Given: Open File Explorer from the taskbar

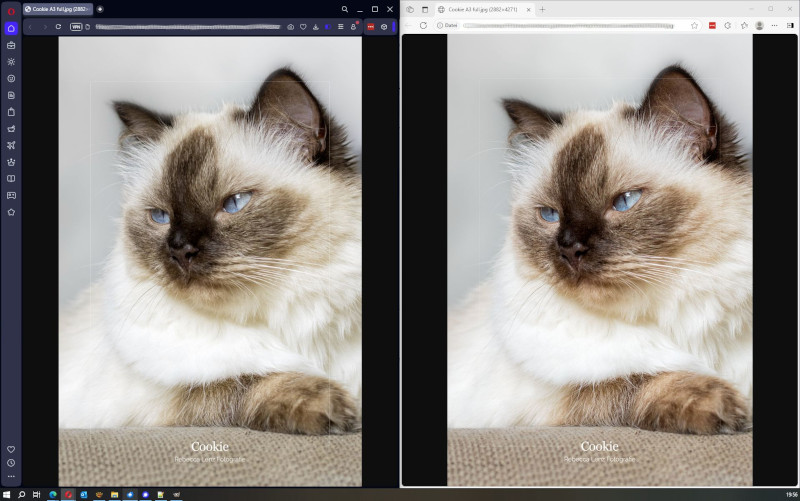Looking at the screenshot, I should click(x=114, y=494).
